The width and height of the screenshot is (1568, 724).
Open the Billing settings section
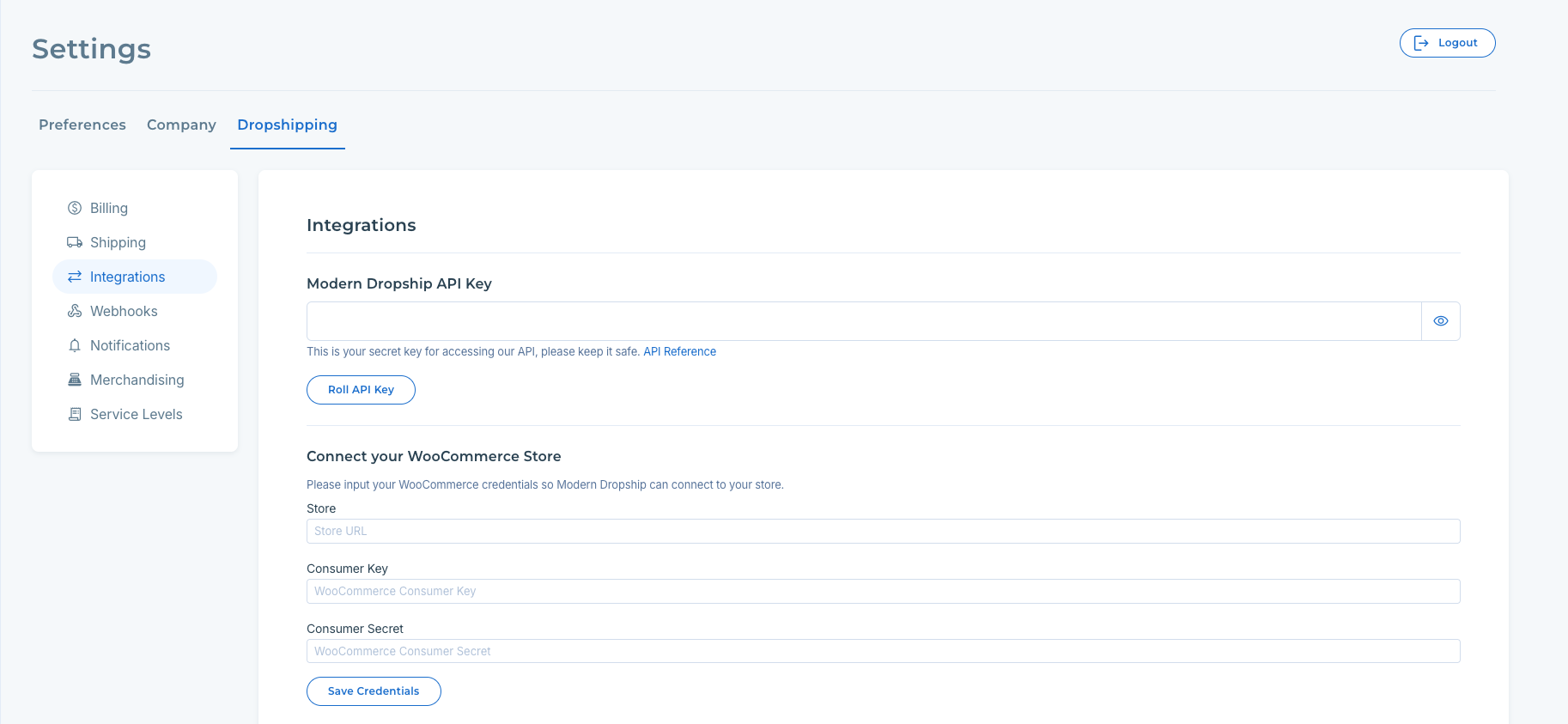tap(135, 208)
